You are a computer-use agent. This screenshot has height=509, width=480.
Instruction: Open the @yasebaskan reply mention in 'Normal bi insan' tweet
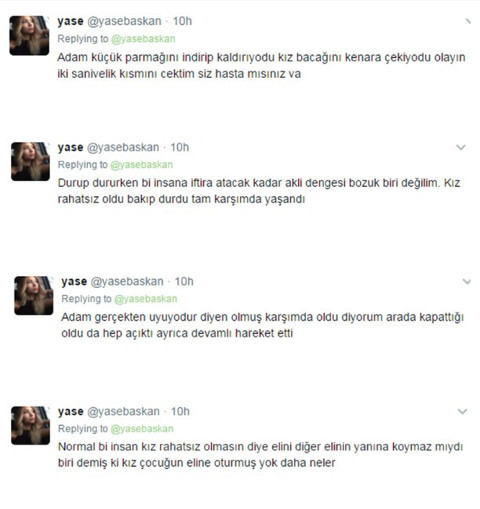[142, 429]
